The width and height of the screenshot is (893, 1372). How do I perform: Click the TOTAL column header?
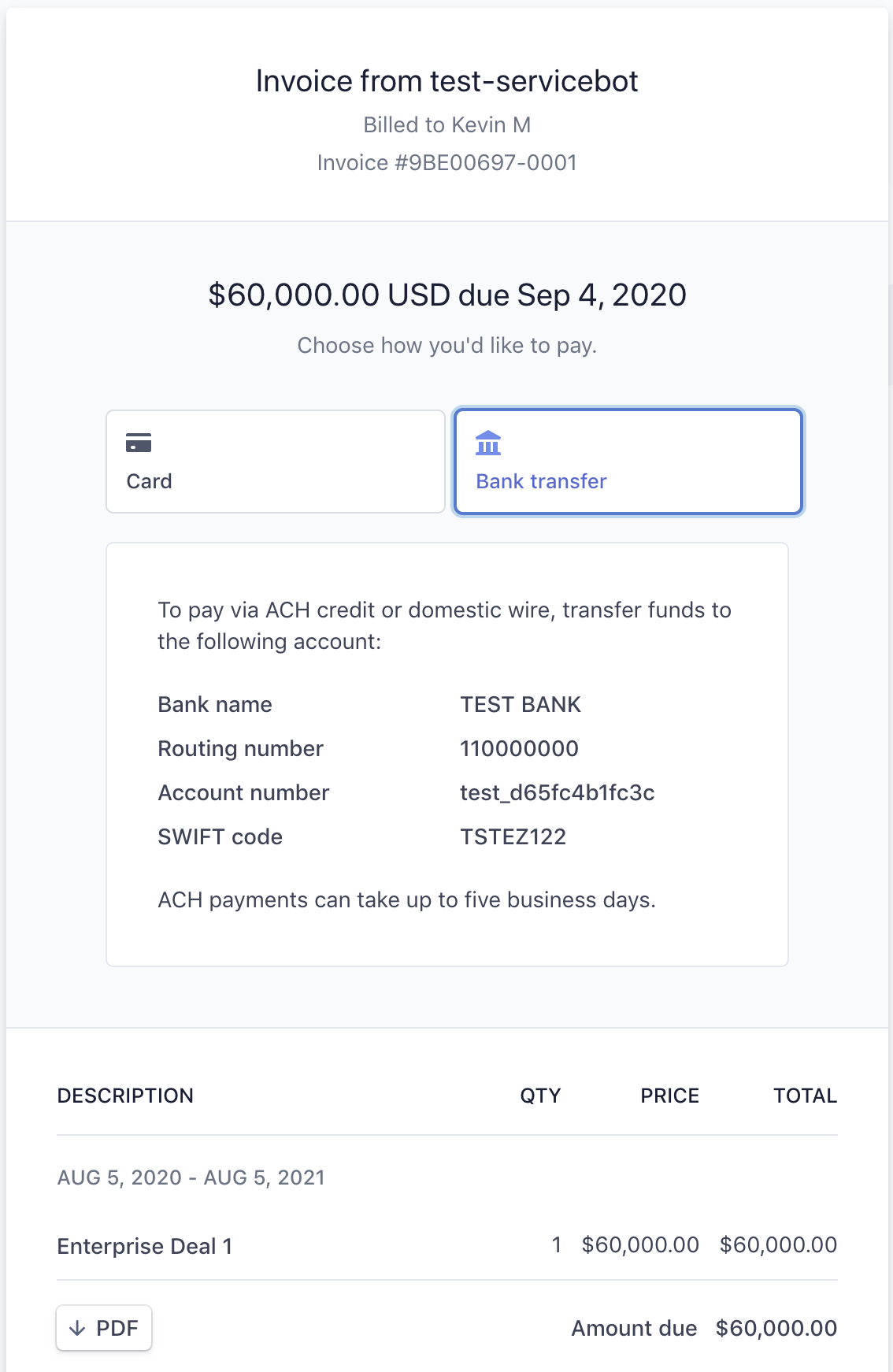pos(805,1096)
